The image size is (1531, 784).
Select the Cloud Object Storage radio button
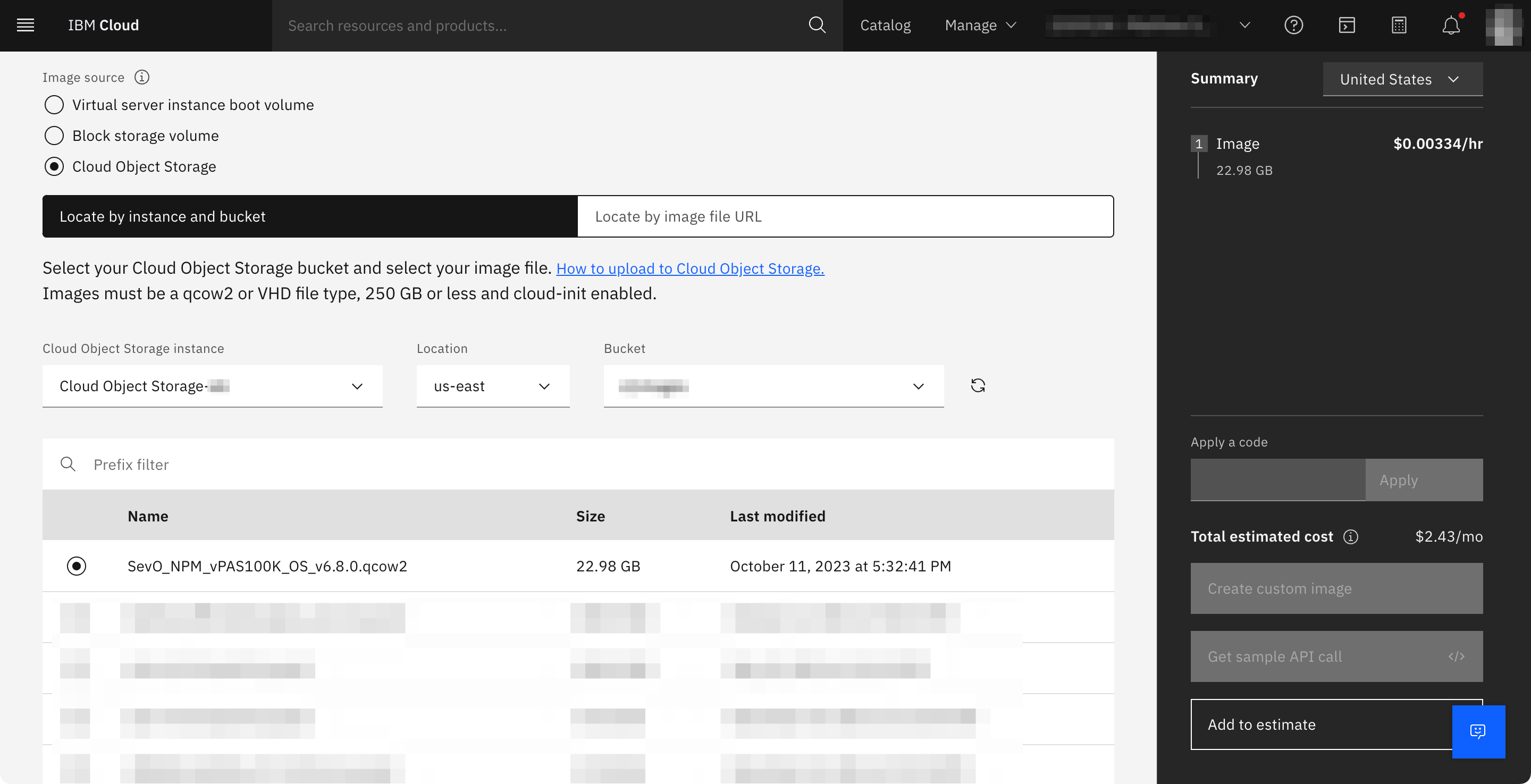[x=53, y=165]
